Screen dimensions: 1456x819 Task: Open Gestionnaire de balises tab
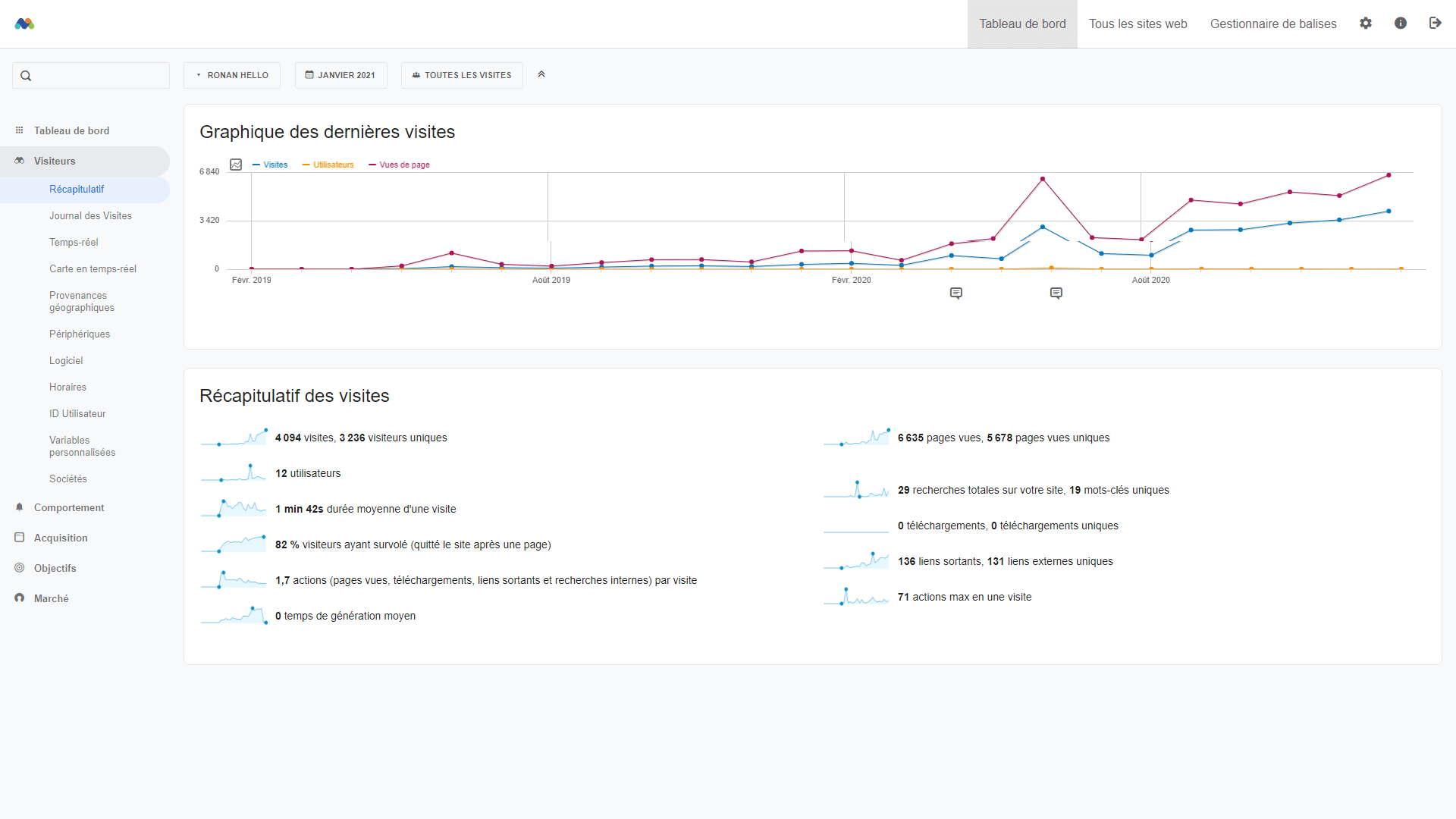tap(1272, 24)
